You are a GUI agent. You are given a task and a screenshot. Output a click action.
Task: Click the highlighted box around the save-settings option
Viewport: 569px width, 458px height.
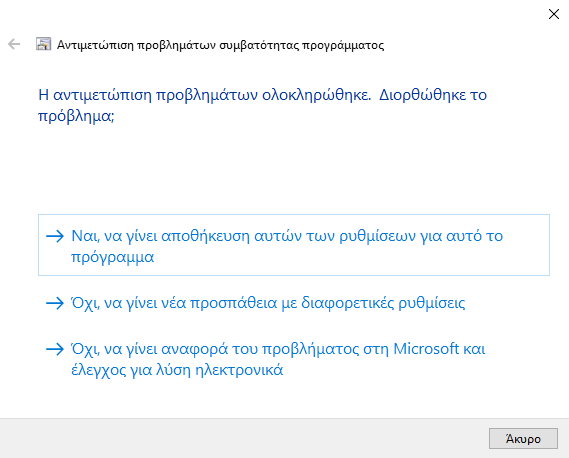coord(294,245)
